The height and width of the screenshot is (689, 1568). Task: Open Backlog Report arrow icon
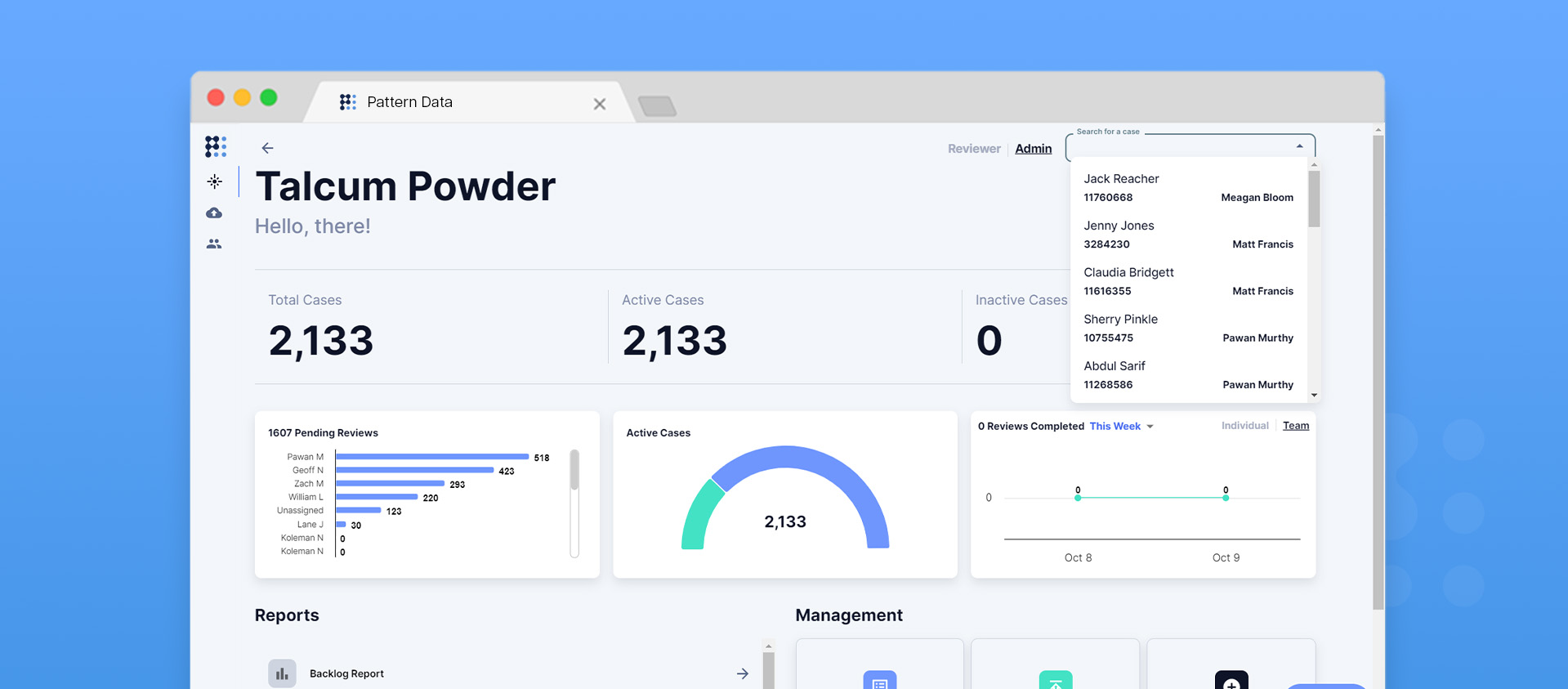click(x=743, y=673)
